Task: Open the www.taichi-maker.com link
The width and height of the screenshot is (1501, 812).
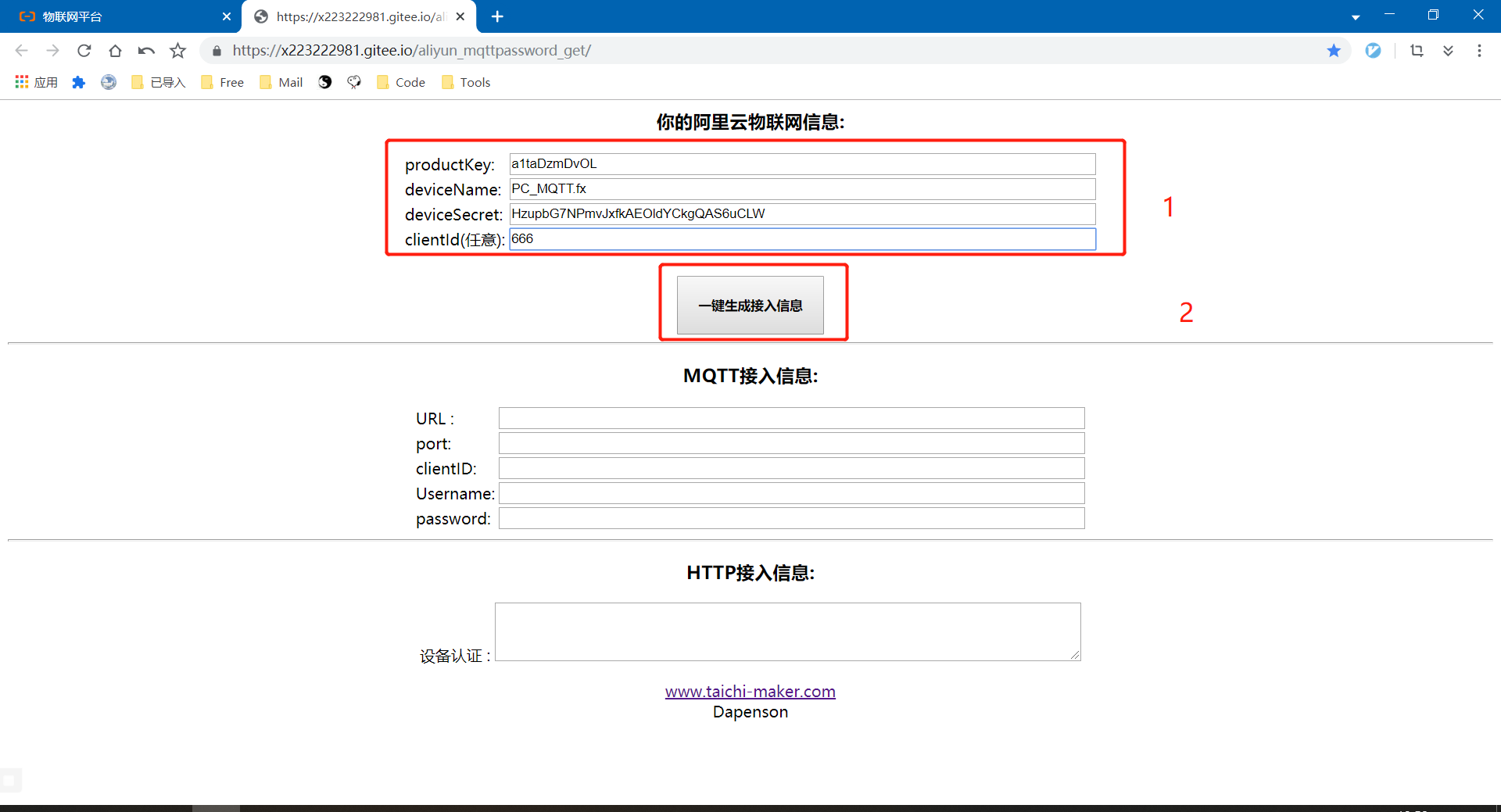Action: (x=750, y=692)
